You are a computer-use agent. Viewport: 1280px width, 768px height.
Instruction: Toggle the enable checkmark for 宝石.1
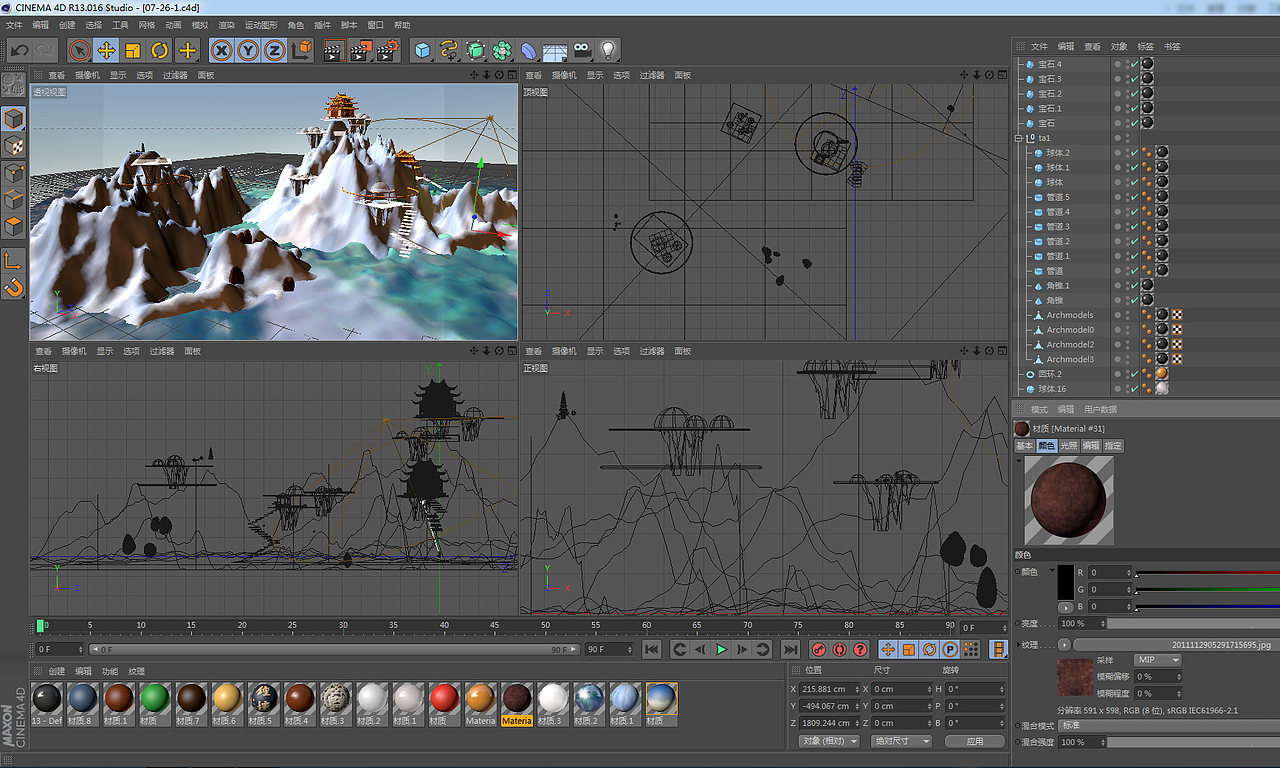[x=1134, y=108]
